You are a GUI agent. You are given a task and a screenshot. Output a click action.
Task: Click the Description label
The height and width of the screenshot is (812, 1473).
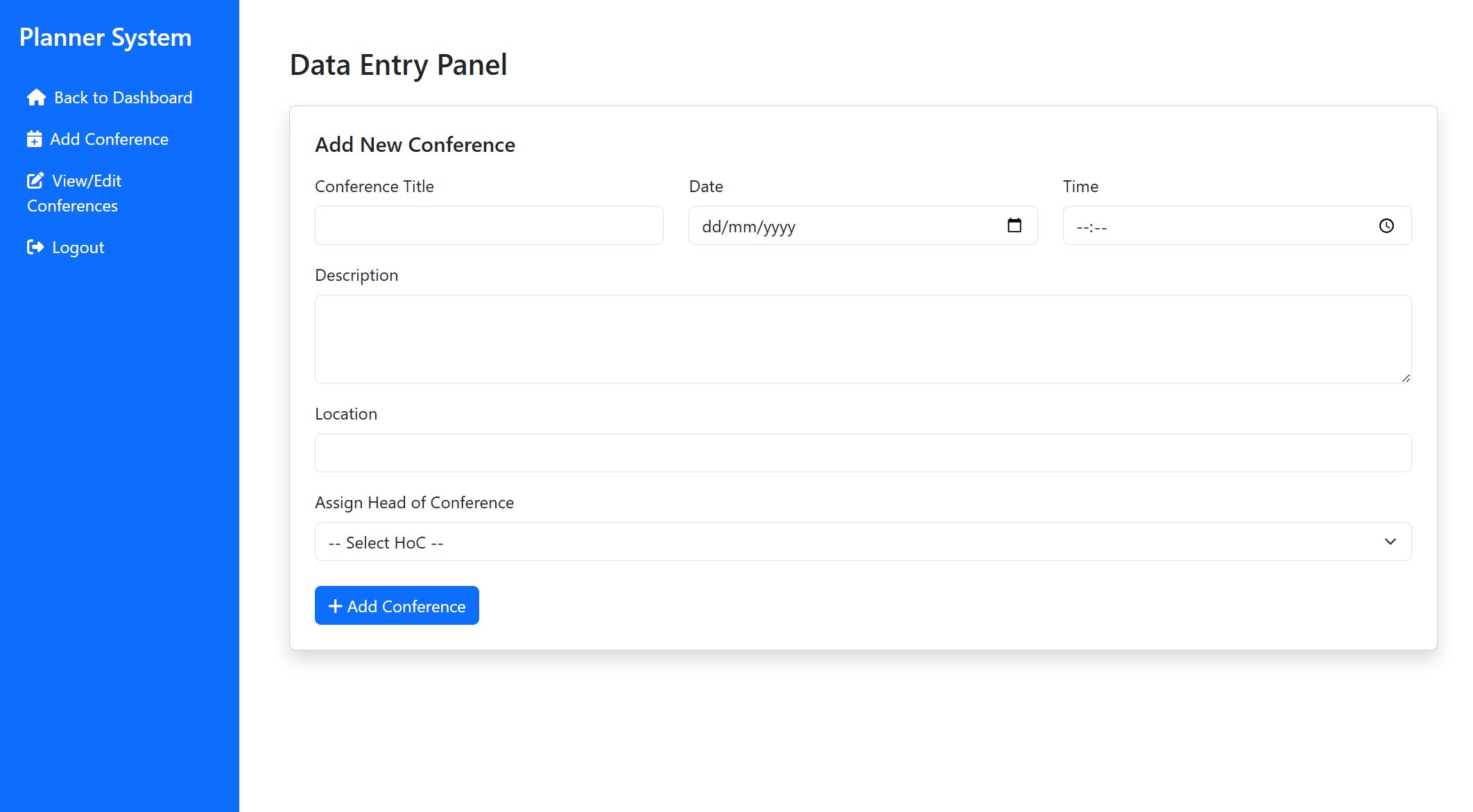[356, 275]
